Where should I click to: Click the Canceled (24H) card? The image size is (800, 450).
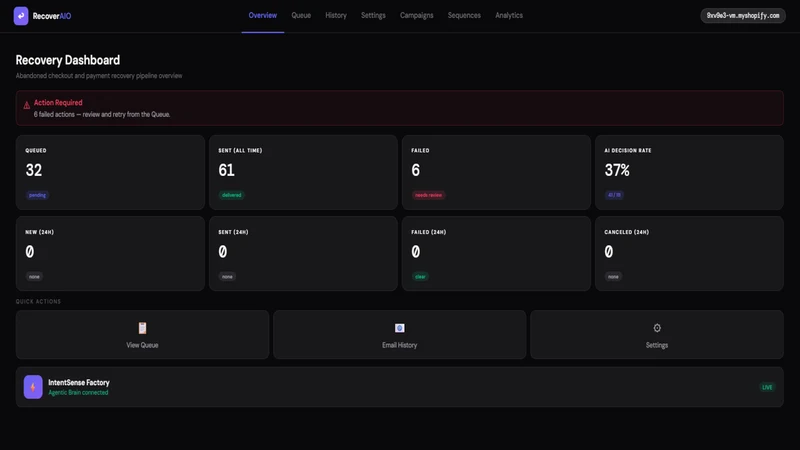pos(689,254)
